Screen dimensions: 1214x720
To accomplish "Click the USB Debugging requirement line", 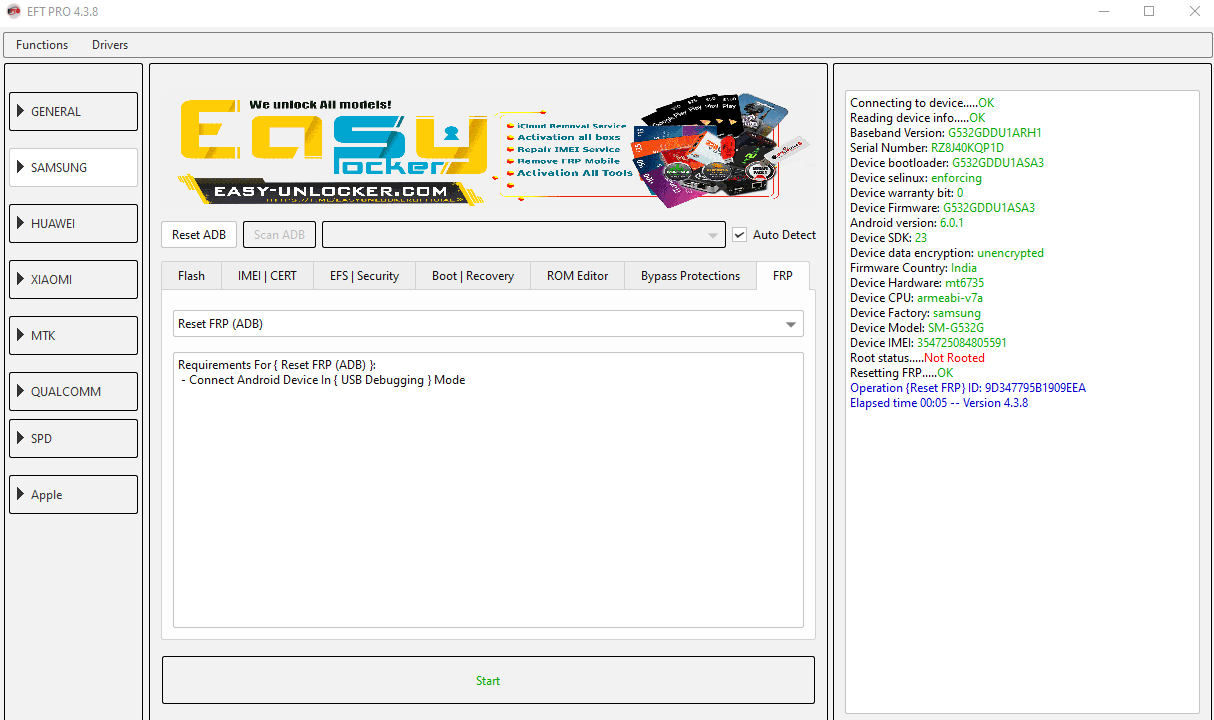I will 323,380.
